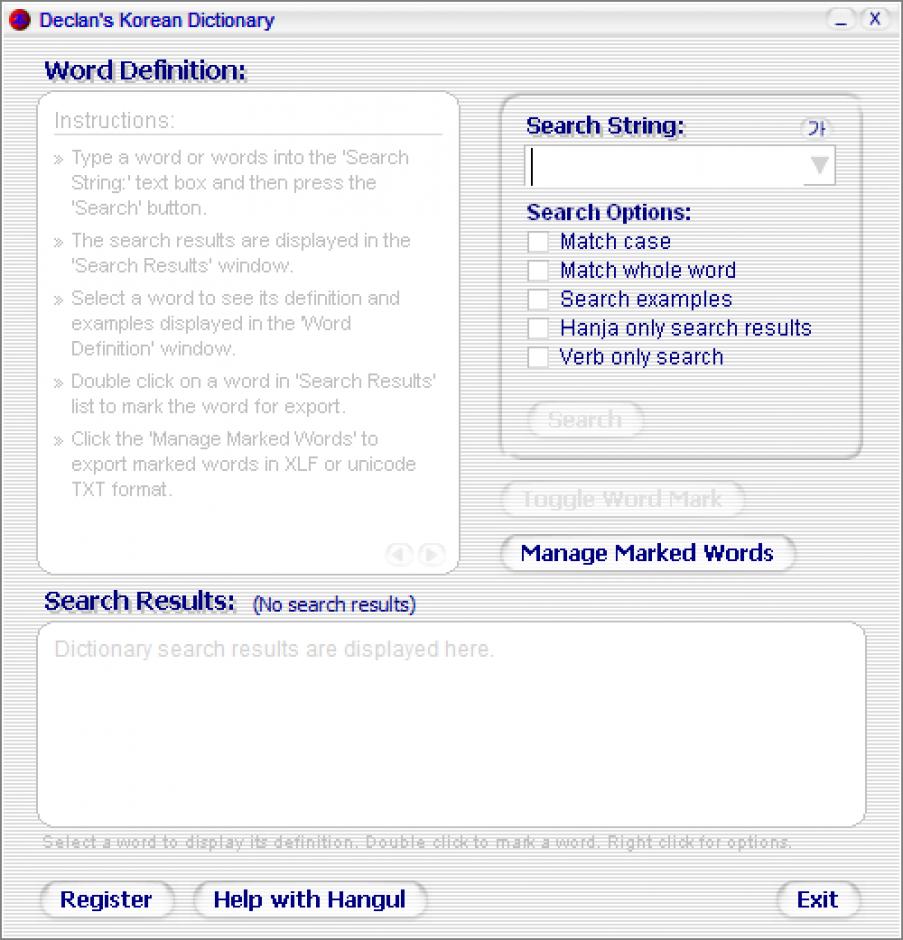The image size is (903, 940).
Task: Open the Search String dropdown arrow
Action: pyautogui.click(x=819, y=165)
